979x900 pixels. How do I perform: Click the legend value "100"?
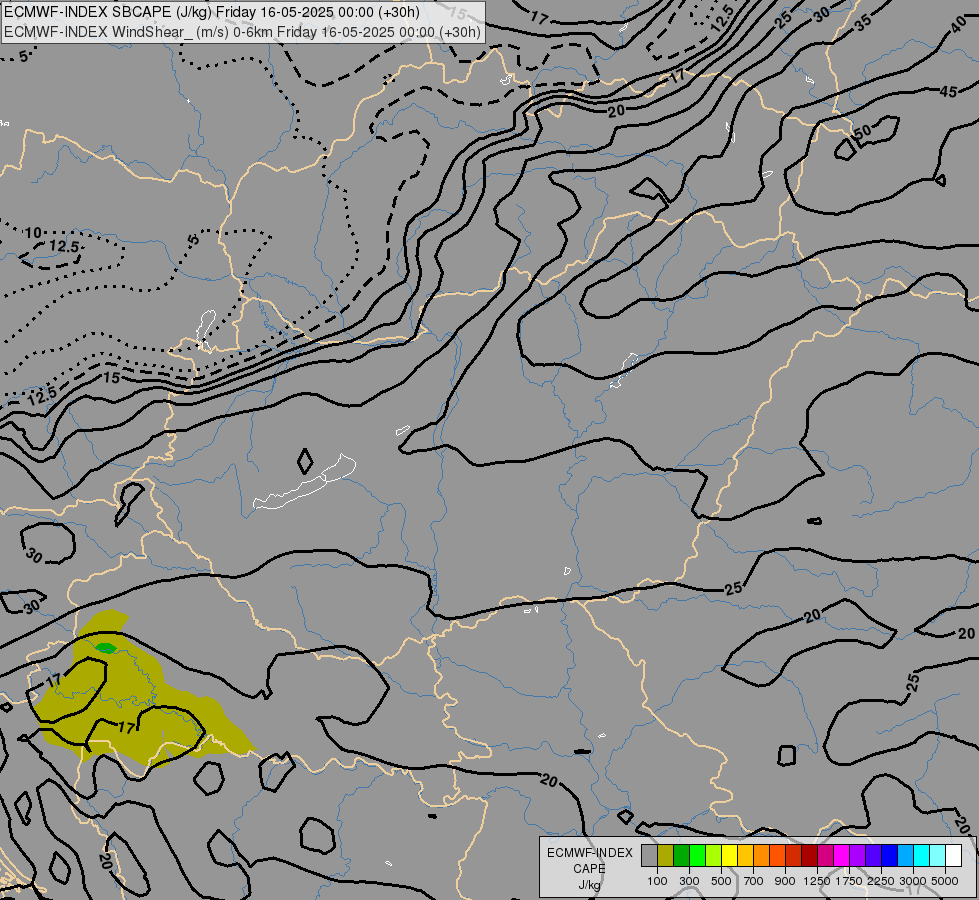tap(657, 881)
